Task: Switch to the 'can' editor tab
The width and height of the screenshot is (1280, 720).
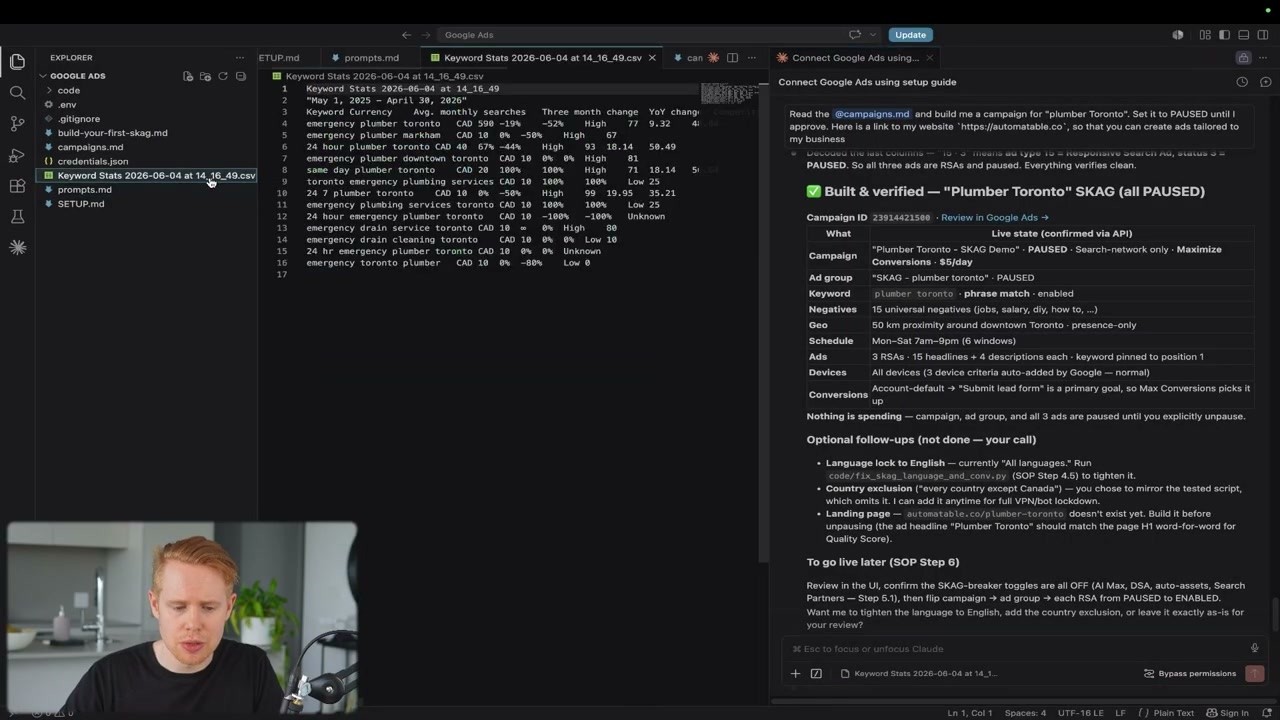Action: (688, 58)
